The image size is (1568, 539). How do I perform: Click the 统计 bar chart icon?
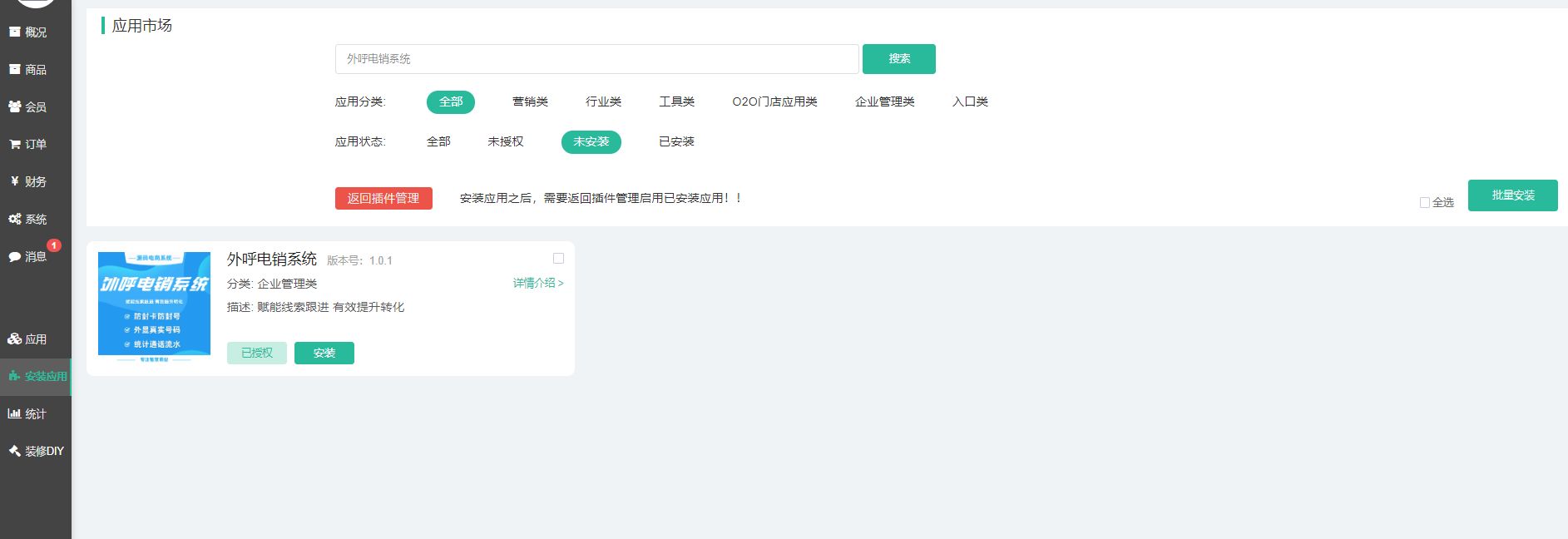tap(14, 413)
